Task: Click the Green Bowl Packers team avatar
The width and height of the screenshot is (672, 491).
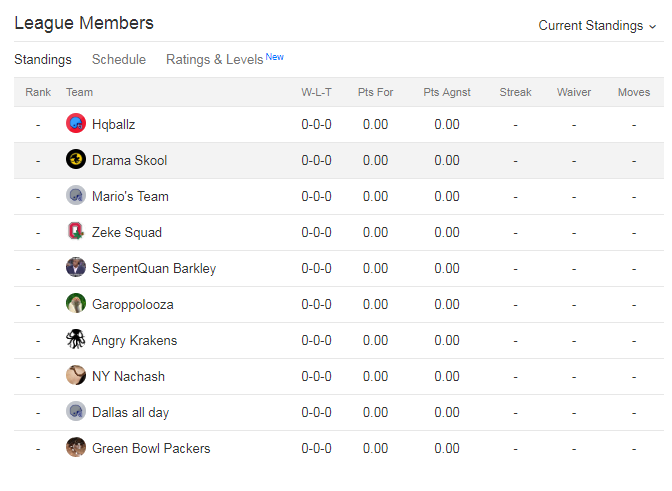Action: point(76,447)
